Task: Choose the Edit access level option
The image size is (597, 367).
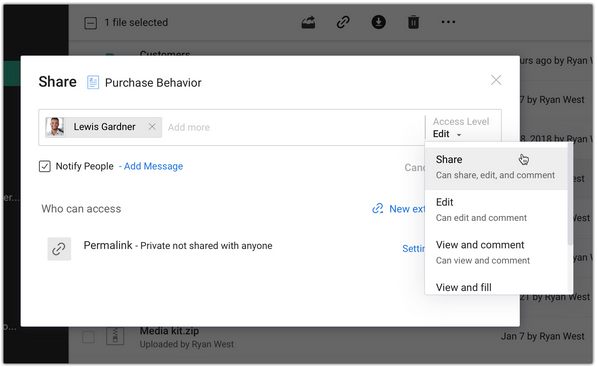Action: [495, 210]
